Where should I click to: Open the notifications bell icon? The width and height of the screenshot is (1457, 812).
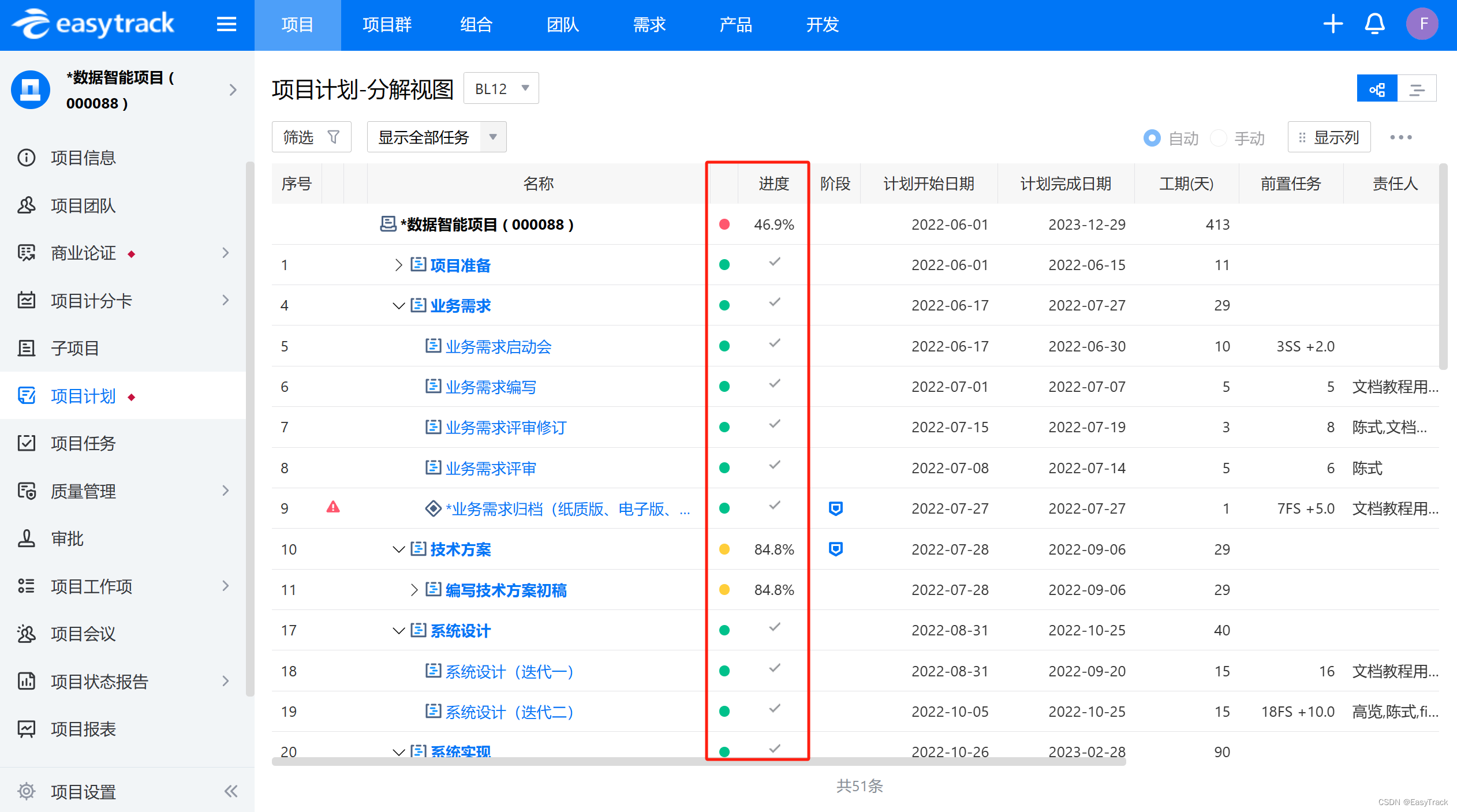click(x=1374, y=24)
